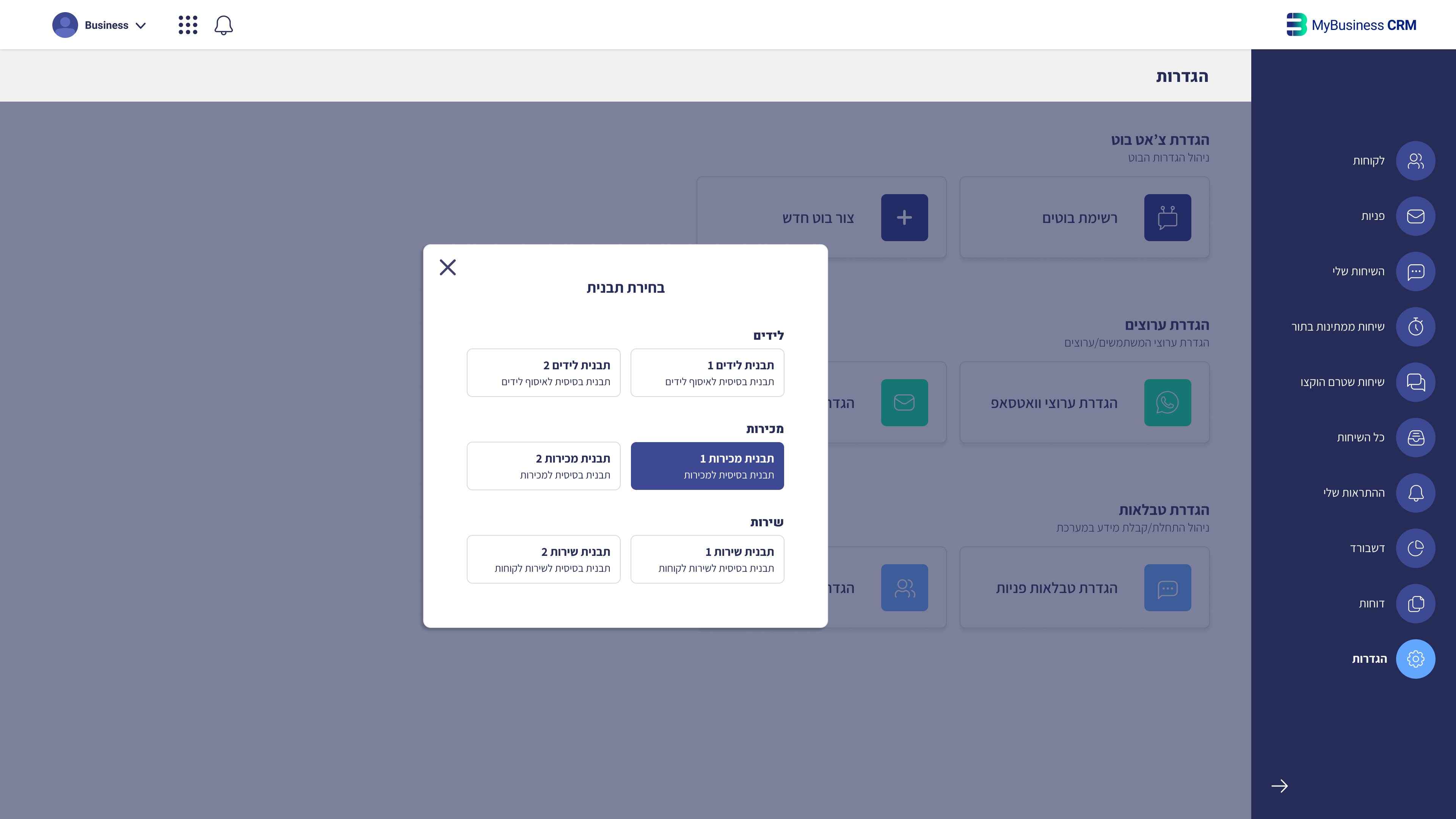Open the notifications bell in the header
Viewport: 1456px width, 819px height.
click(x=223, y=25)
